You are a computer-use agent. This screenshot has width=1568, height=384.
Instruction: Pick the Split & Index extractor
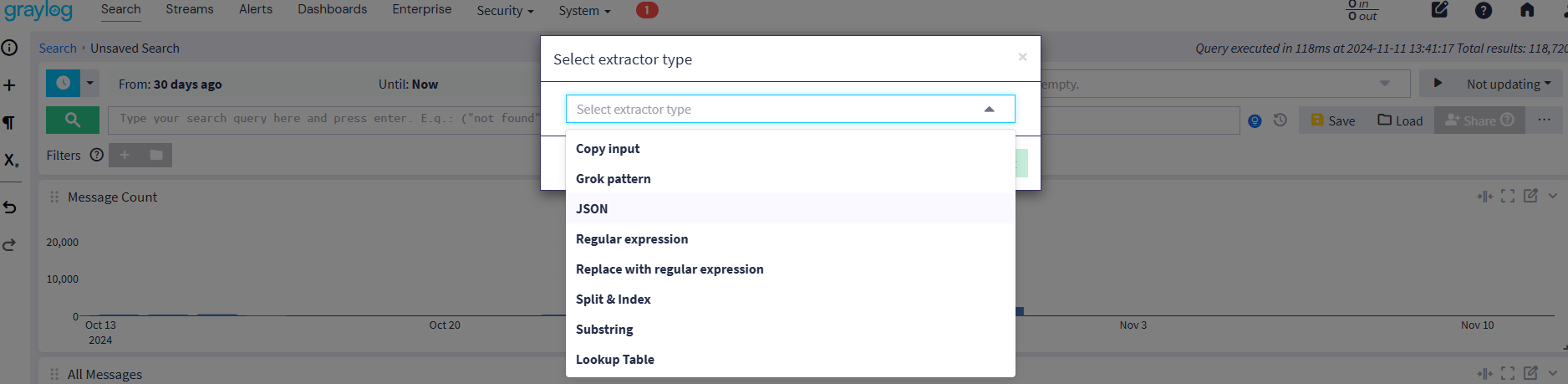click(613, 300)
